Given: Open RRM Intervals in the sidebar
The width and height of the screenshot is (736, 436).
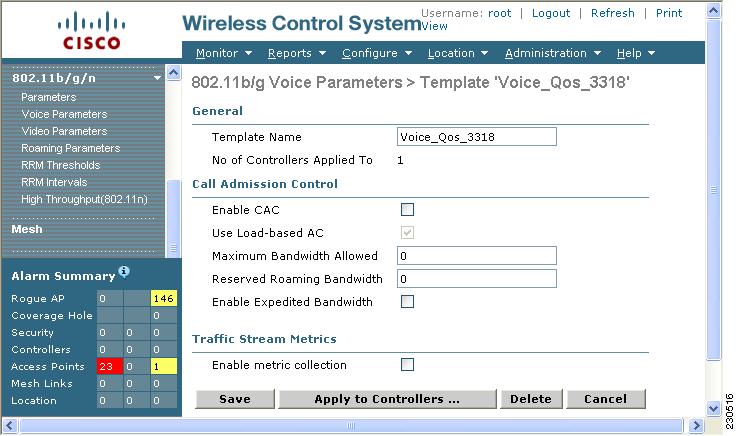Looking at the screenshot, I should (x=54, y=182).
